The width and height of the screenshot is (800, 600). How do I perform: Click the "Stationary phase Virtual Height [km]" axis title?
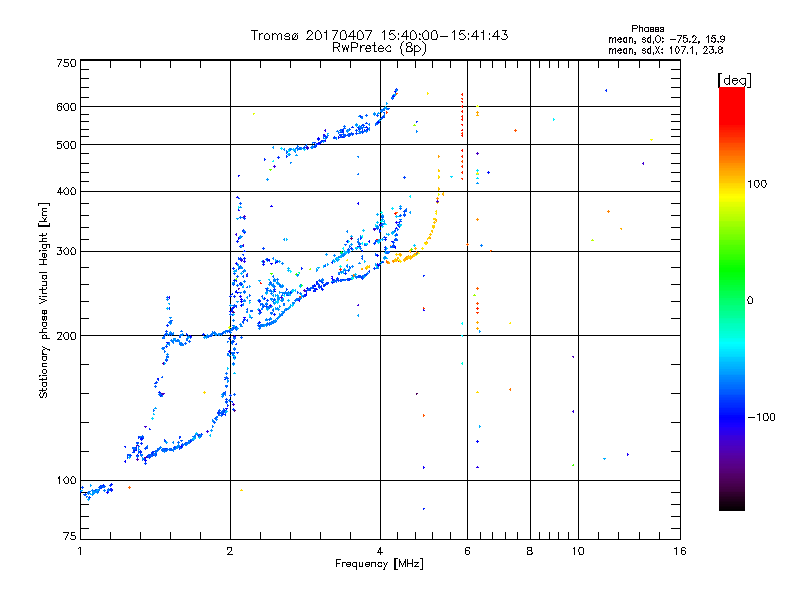click(43, 300)
